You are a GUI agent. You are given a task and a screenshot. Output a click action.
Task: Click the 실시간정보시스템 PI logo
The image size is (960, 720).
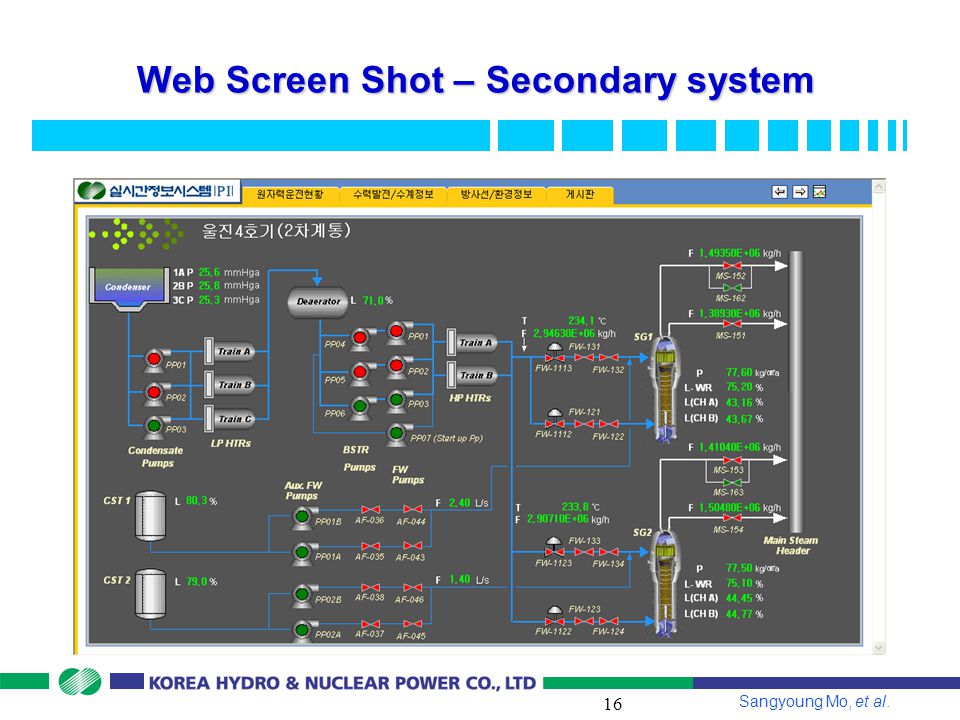click(157, 190)
